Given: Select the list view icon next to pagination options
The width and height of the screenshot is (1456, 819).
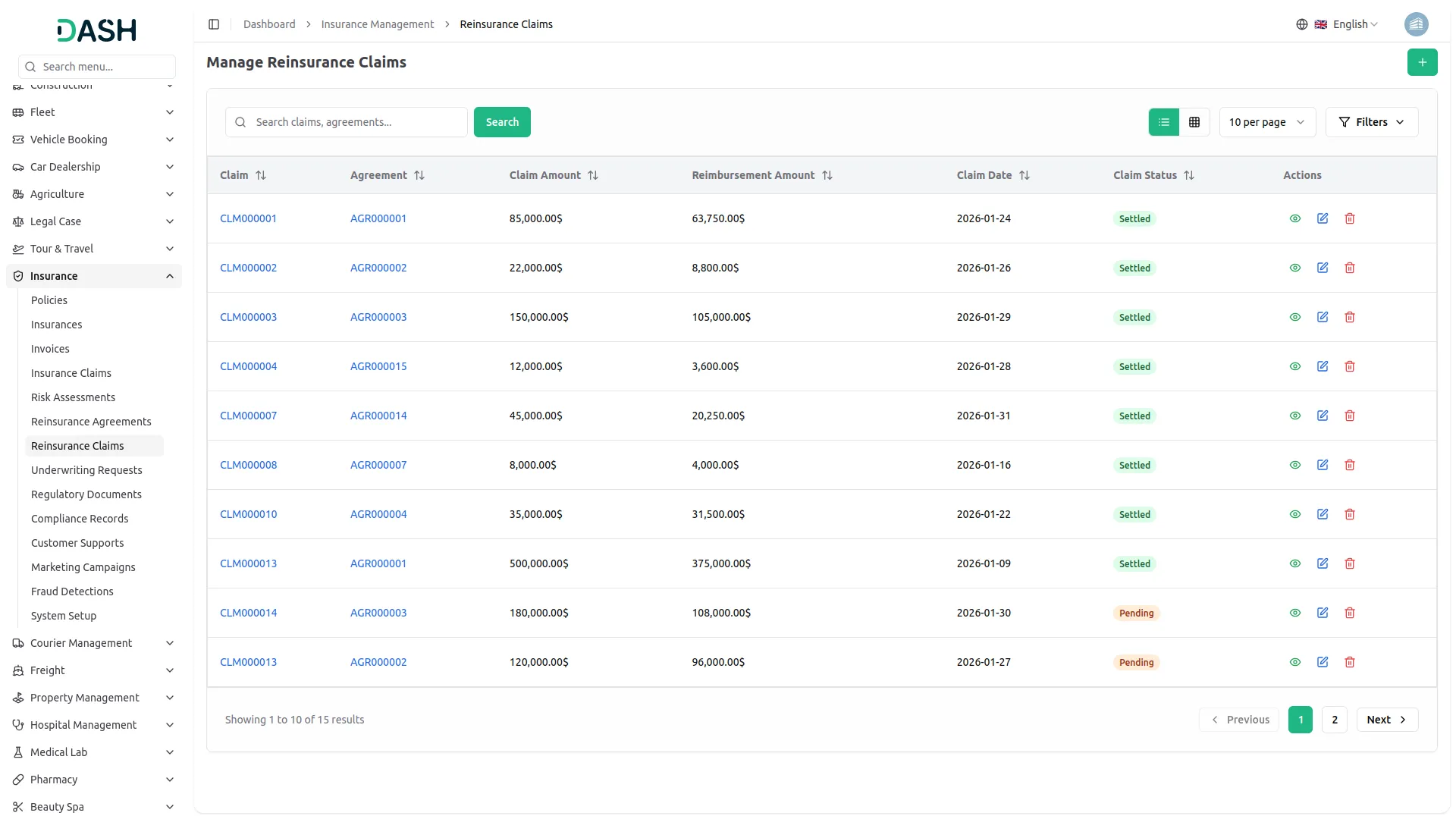Looking at the screenshot, I should tap(1164, 121).
